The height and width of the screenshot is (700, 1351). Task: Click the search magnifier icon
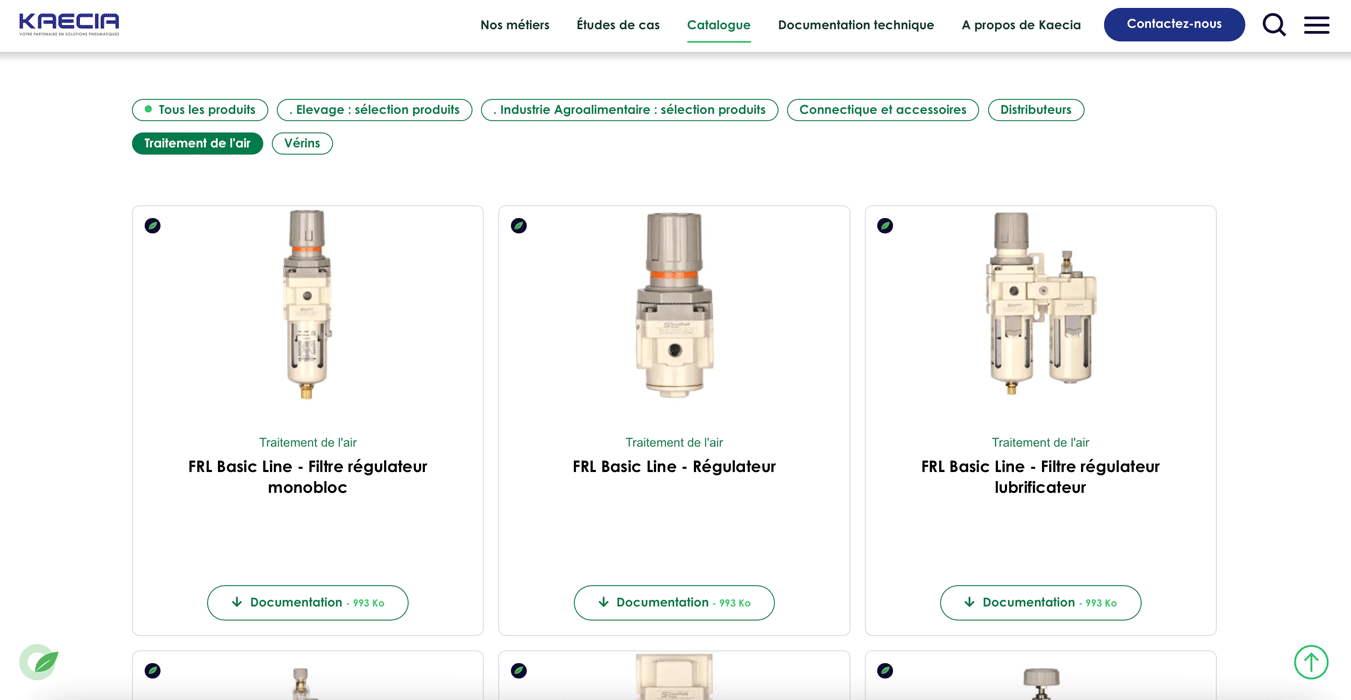[1273, 25]
